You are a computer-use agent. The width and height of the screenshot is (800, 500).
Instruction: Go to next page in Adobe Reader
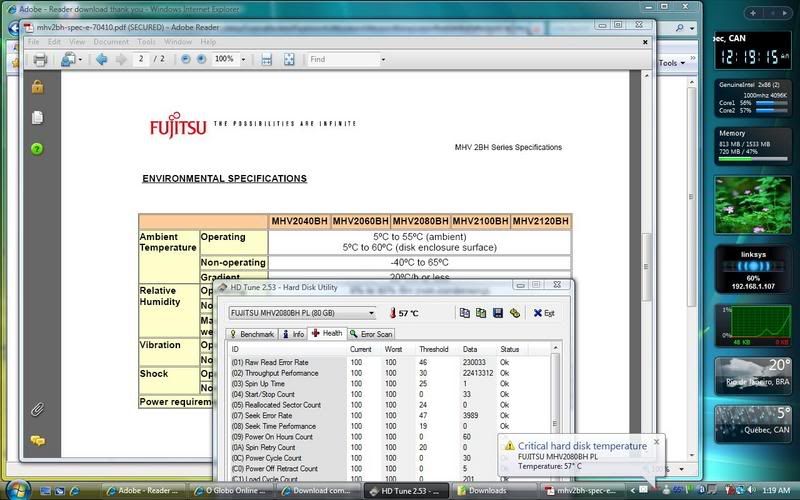(x=121, y=60)
